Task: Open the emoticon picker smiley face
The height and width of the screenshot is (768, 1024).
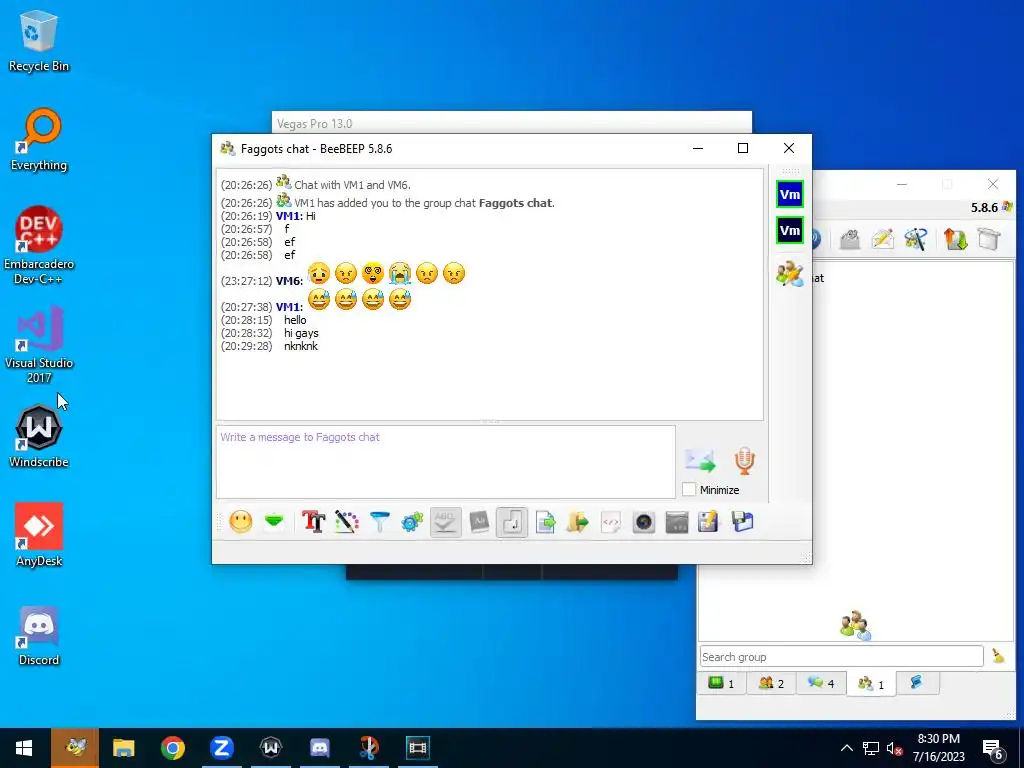Action: click(x=240, y=522)
